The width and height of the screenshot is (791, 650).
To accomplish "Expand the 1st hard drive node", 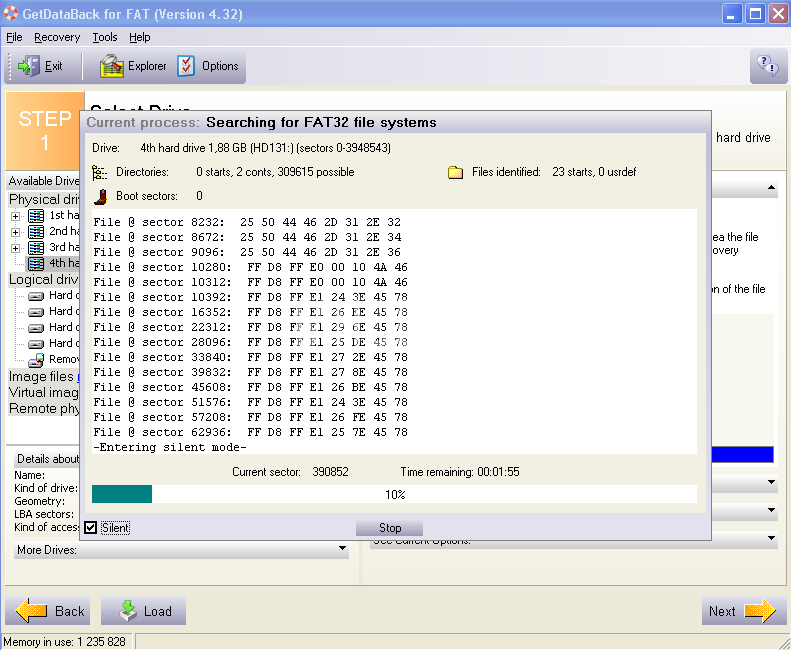I will pos(16,216).
